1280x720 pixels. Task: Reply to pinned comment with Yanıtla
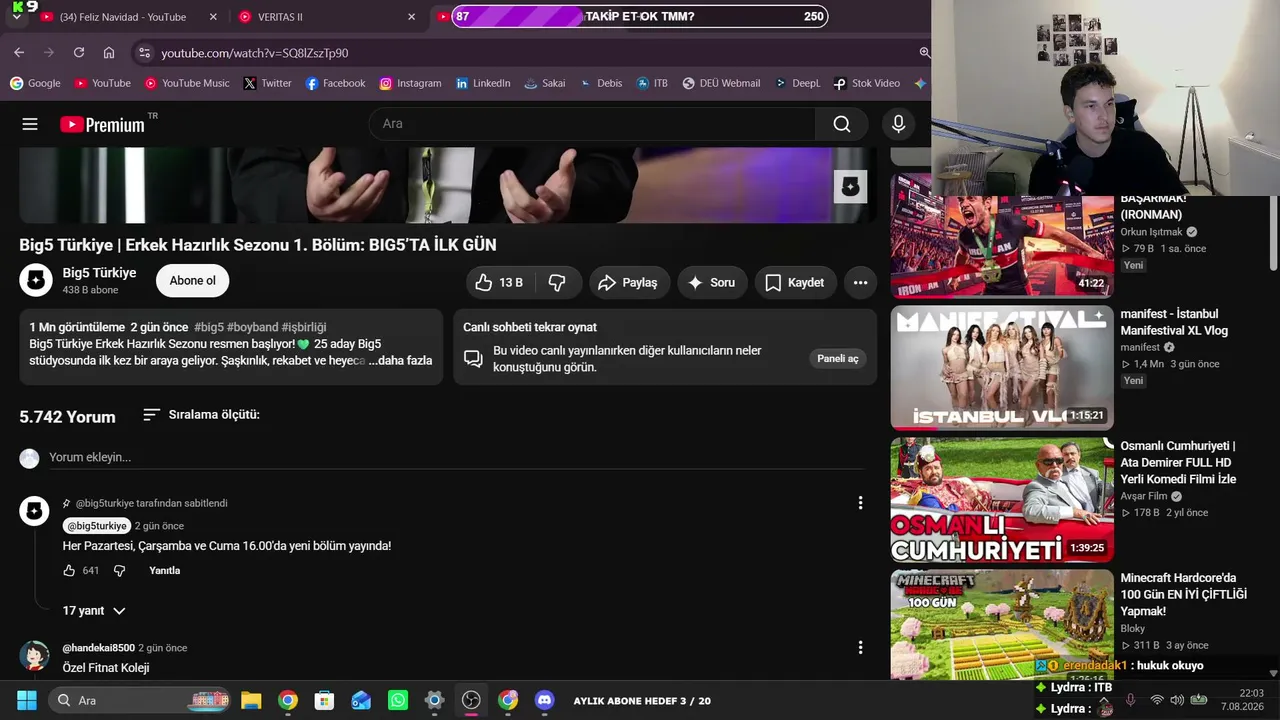pyautogui.click(x=165, y=570)
